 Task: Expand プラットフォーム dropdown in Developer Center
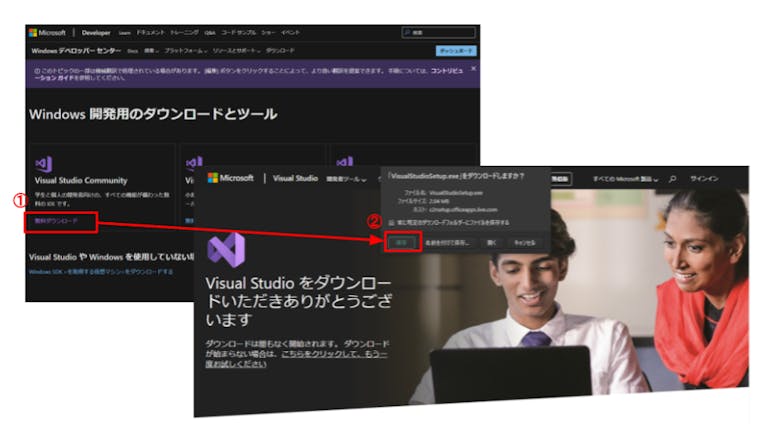tap(186, 51)
